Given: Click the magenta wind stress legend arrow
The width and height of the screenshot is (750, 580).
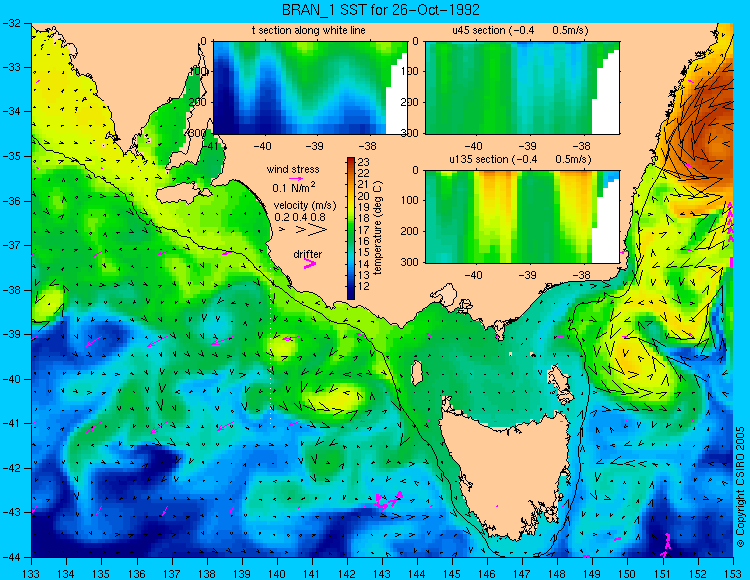Looking at the screenshot, I should pyautogui.click(x=295, y=178).
